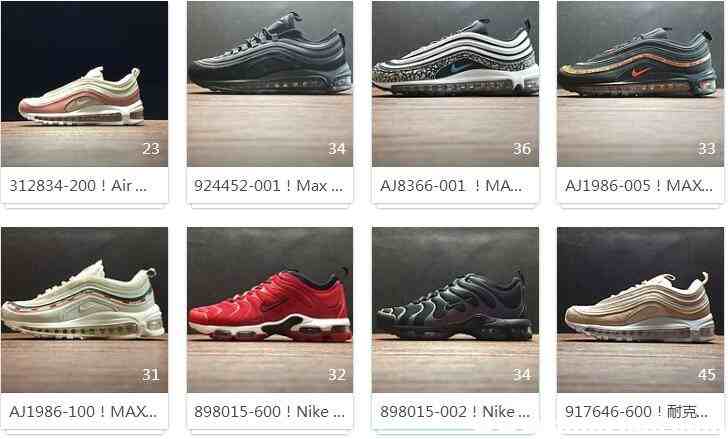This screenshot has height=439, width=728.
Task: Click the photo count 23 badge
Action: (151, 149)
